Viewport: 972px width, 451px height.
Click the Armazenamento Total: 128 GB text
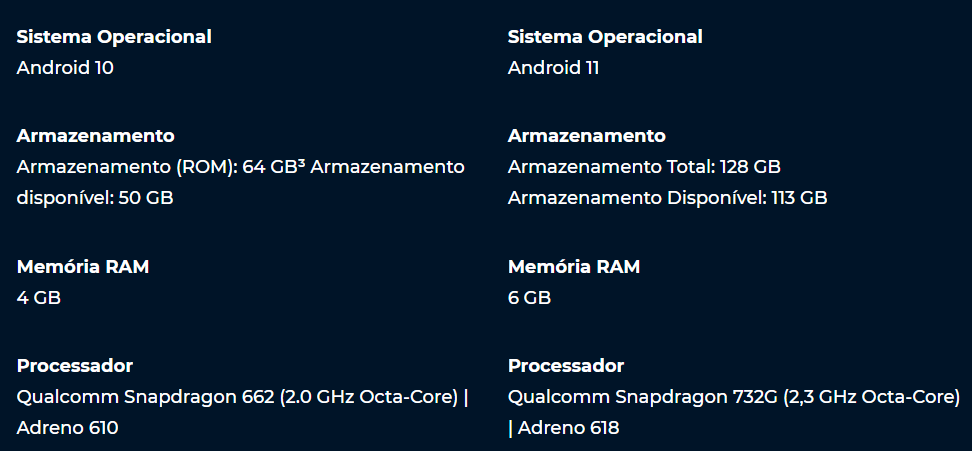point(644,167)
